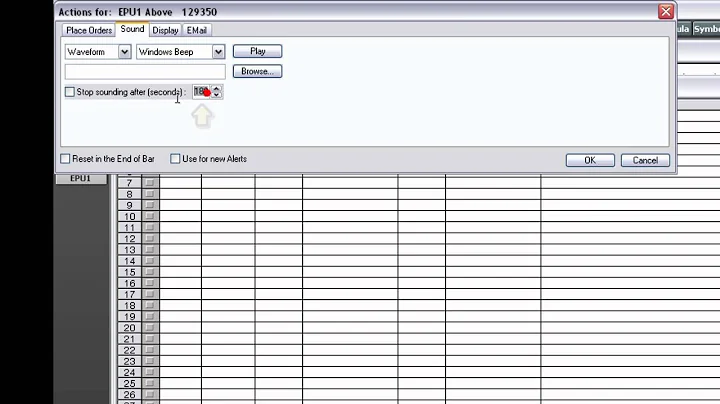Open the EMail tab

pyautogui.click(x=197, y=30)
